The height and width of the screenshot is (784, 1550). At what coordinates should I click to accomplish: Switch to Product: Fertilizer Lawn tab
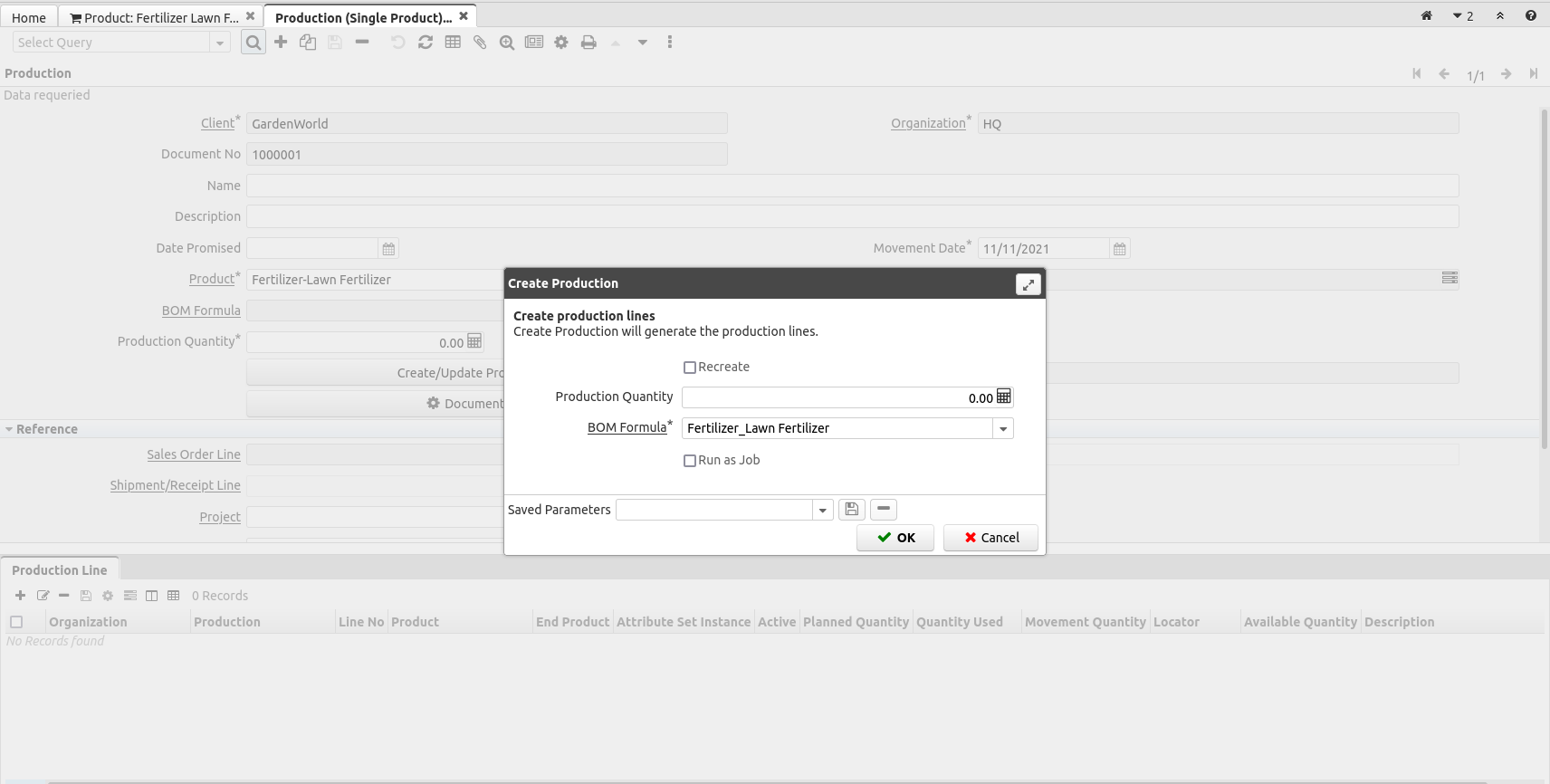coord(154,17)
